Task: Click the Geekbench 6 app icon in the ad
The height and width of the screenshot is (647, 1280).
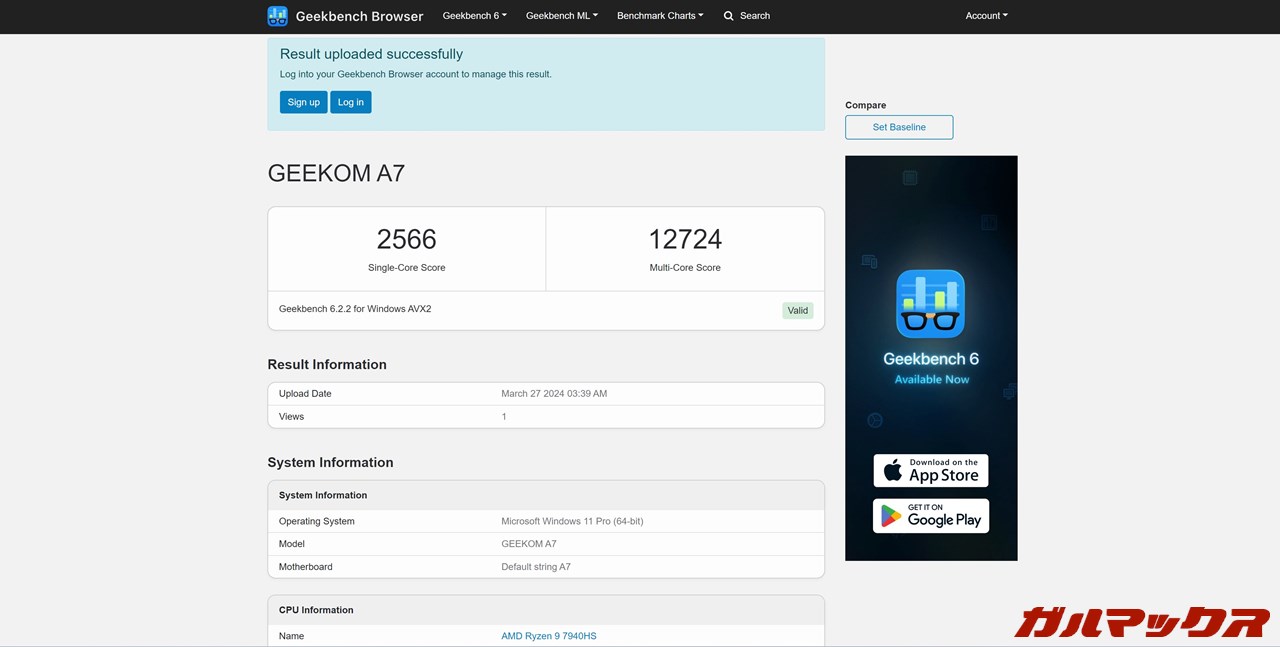Action: (x=930, y=303)
